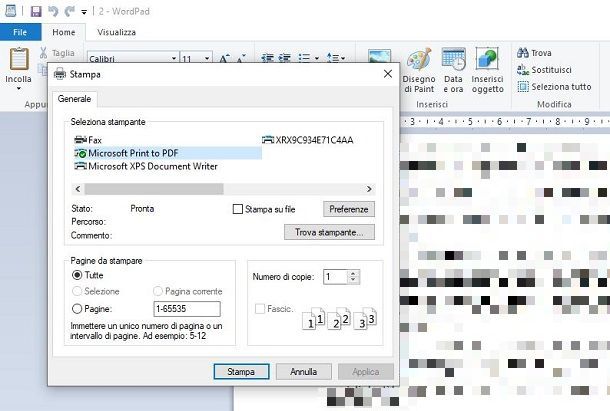
Task: Click the Stampa button to print
Action: point(241,372)
